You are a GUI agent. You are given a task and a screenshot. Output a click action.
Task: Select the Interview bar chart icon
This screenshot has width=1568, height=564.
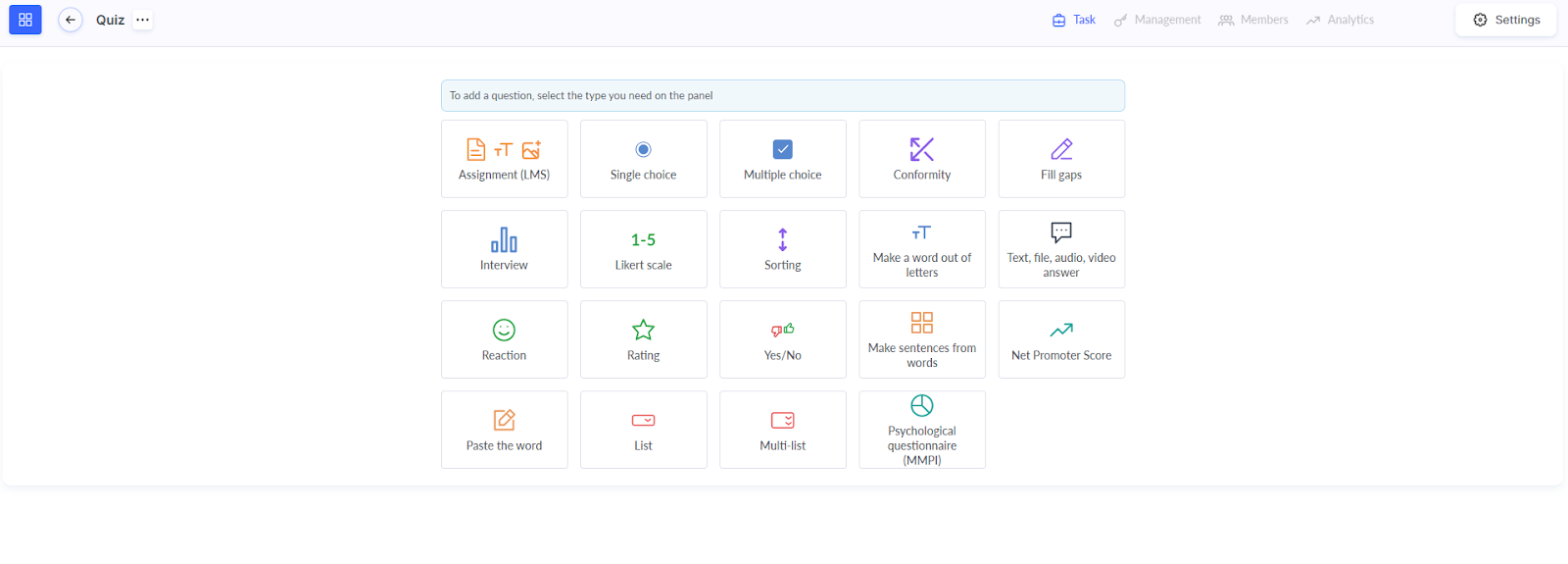504,240
